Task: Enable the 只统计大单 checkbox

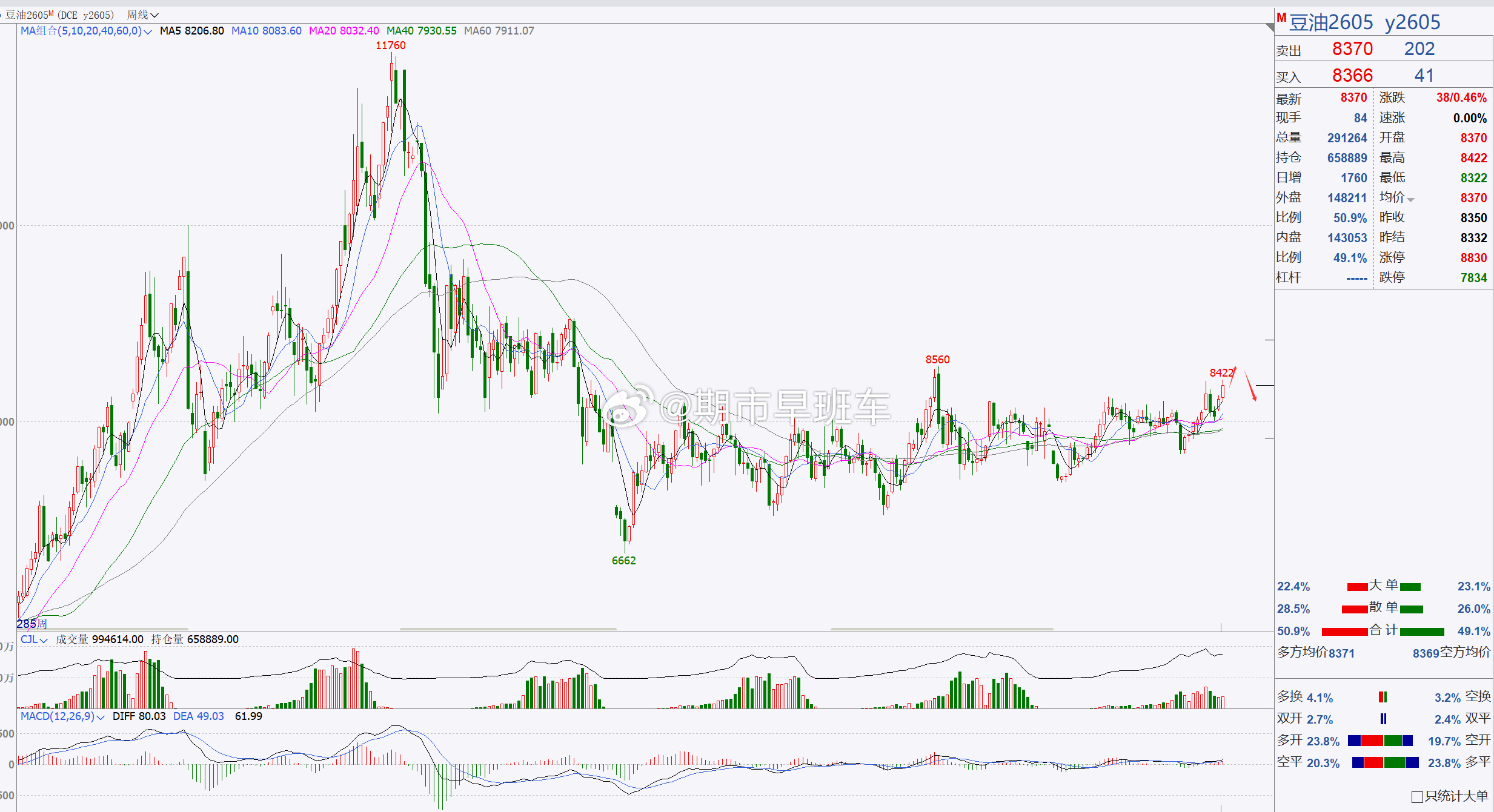Action: [x=1417, y=797]
